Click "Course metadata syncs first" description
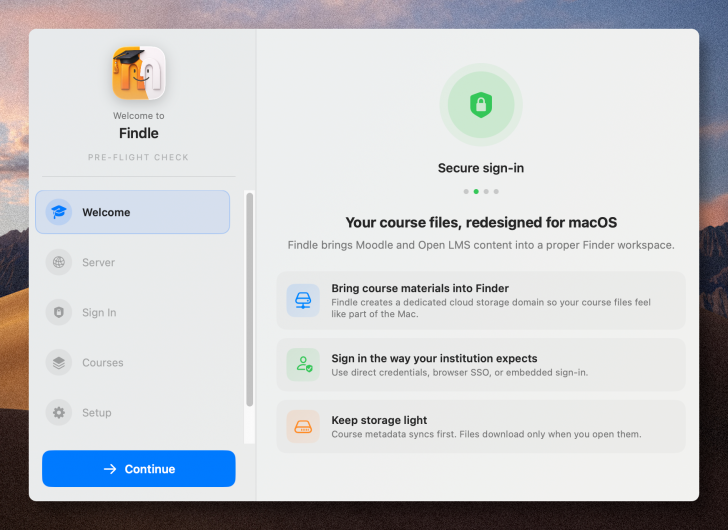This screenshot has height=530, width=728. tap(486, 434)
